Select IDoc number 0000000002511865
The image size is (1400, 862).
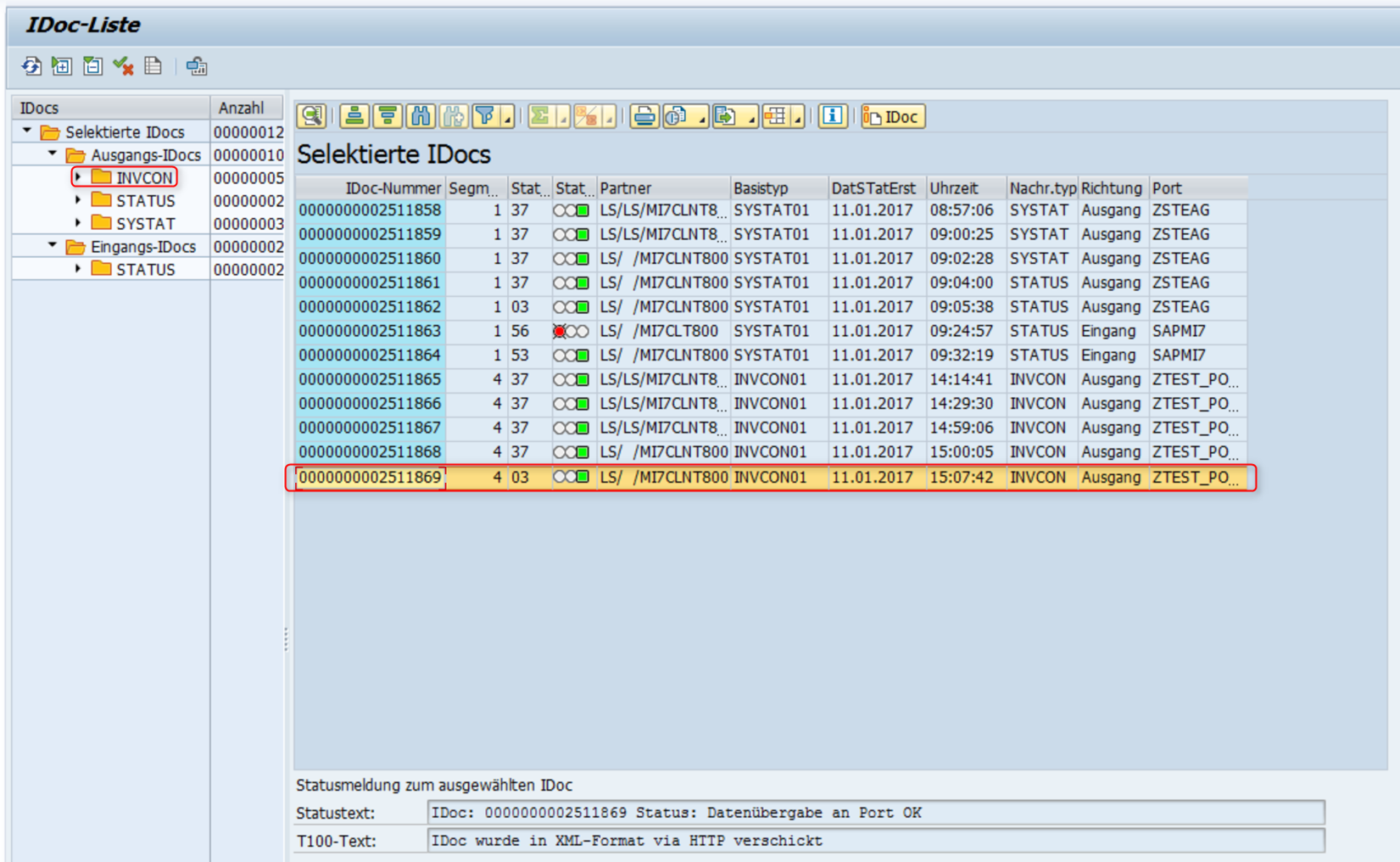(x=370, y=379)
